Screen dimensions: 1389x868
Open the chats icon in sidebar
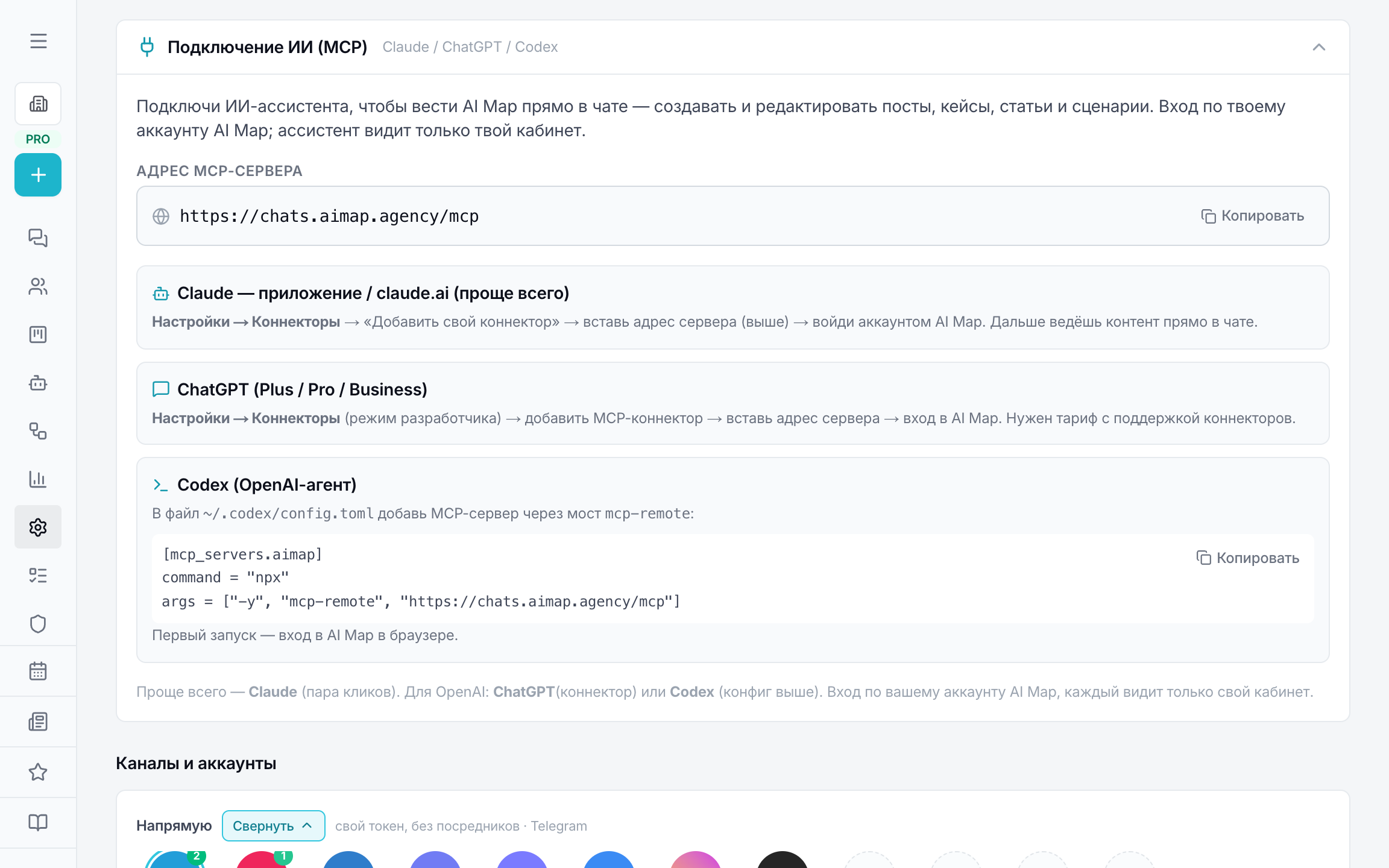click(x=38, y=238)
